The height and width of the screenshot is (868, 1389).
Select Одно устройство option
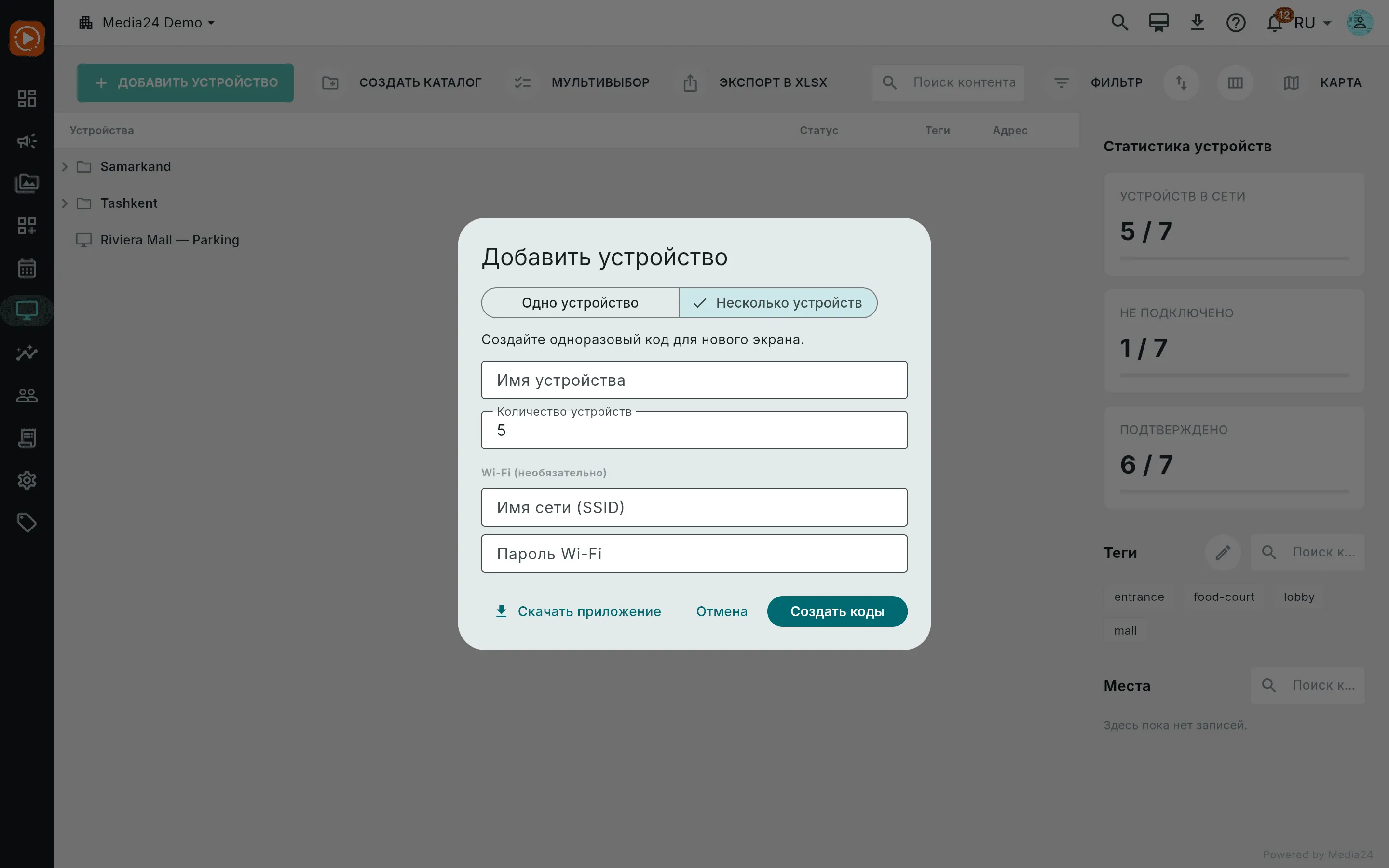(580, 302)
